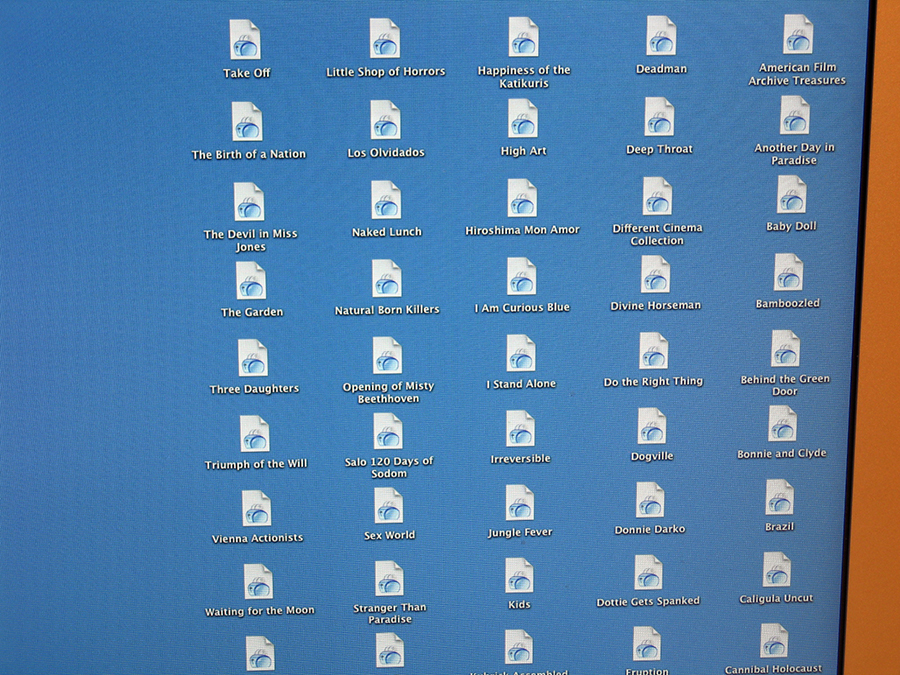Click the High Art file icon
Image resolution: width=900 pixels, height=675 pixels.
click(x=523, y=119)
